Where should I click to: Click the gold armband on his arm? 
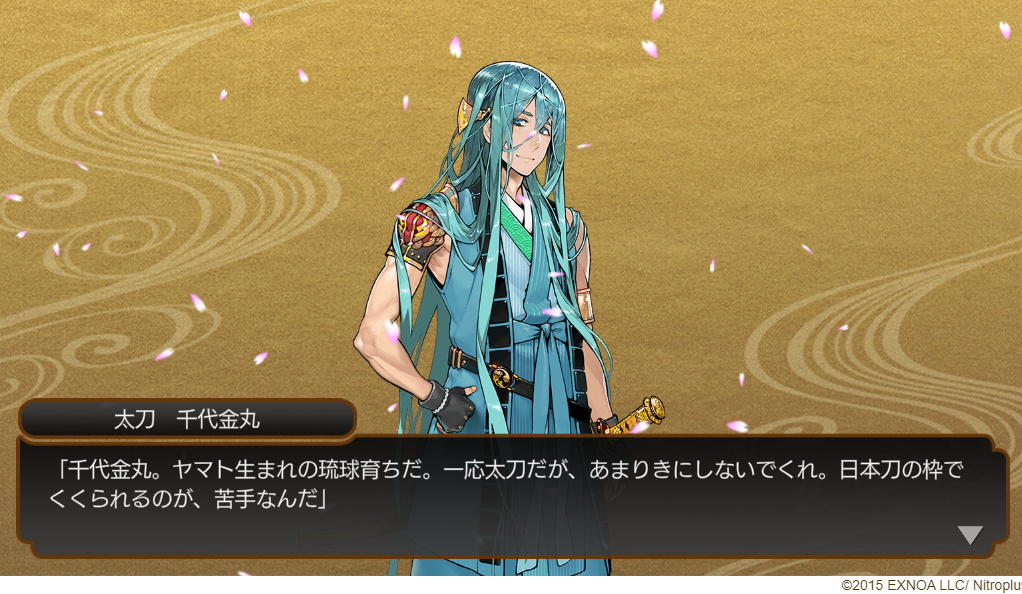click(x=585, y=305)
